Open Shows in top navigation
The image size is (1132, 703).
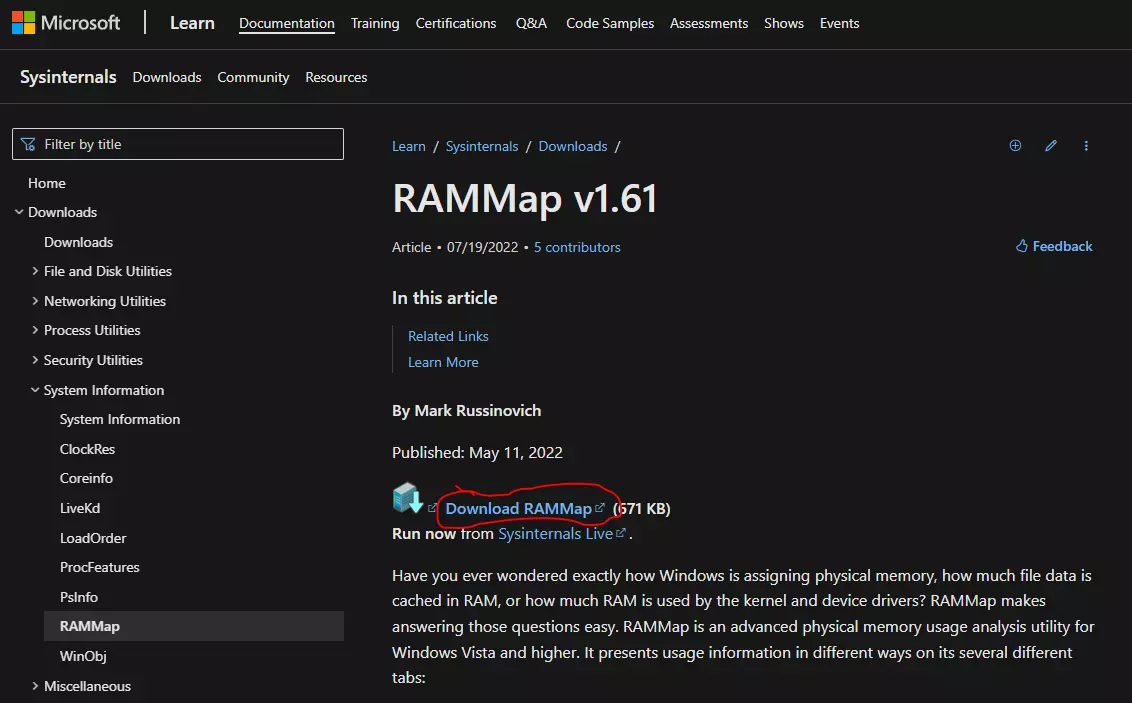tap(784, 23)
